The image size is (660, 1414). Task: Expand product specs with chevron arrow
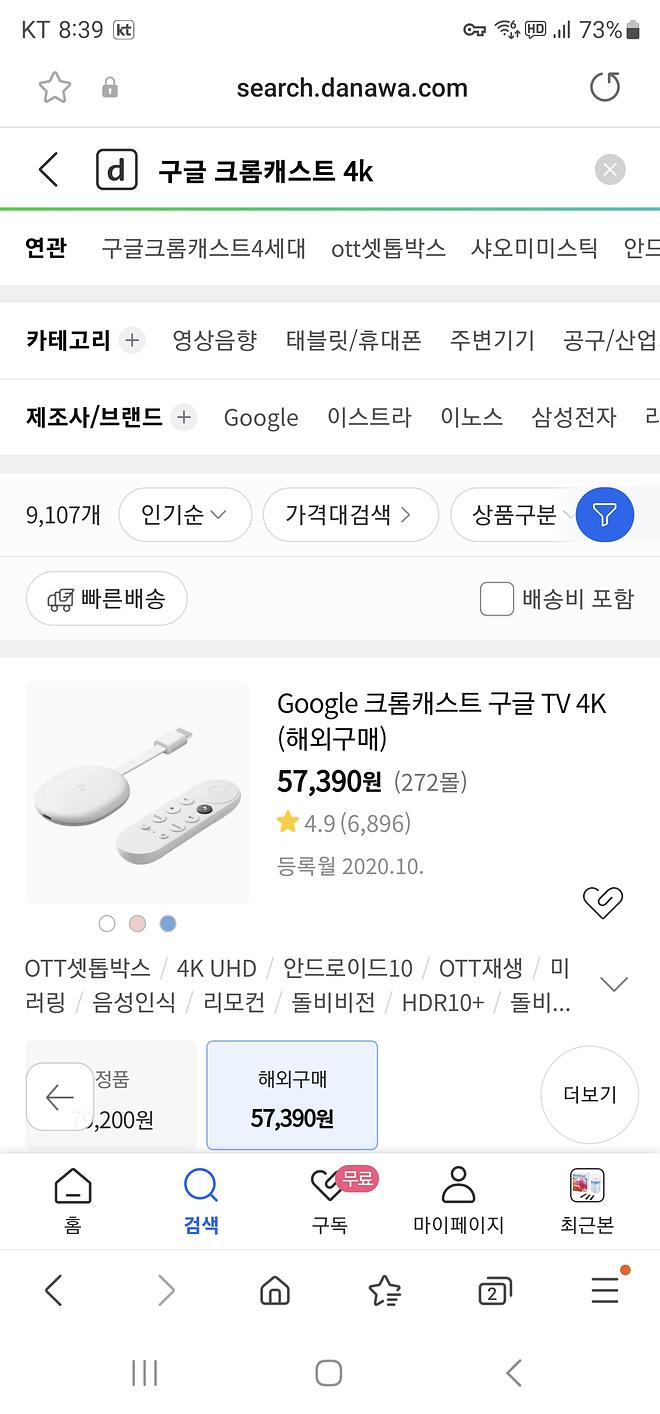coord(613,984)
